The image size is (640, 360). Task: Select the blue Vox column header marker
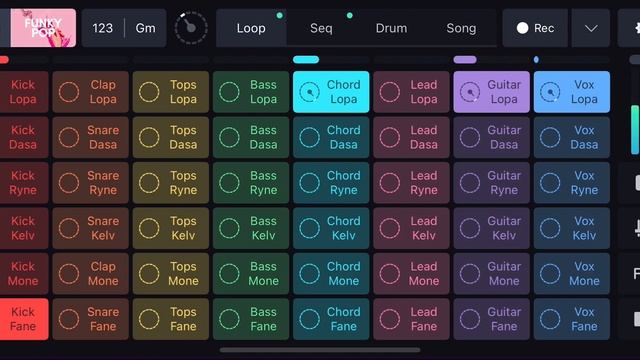[536, 60]
